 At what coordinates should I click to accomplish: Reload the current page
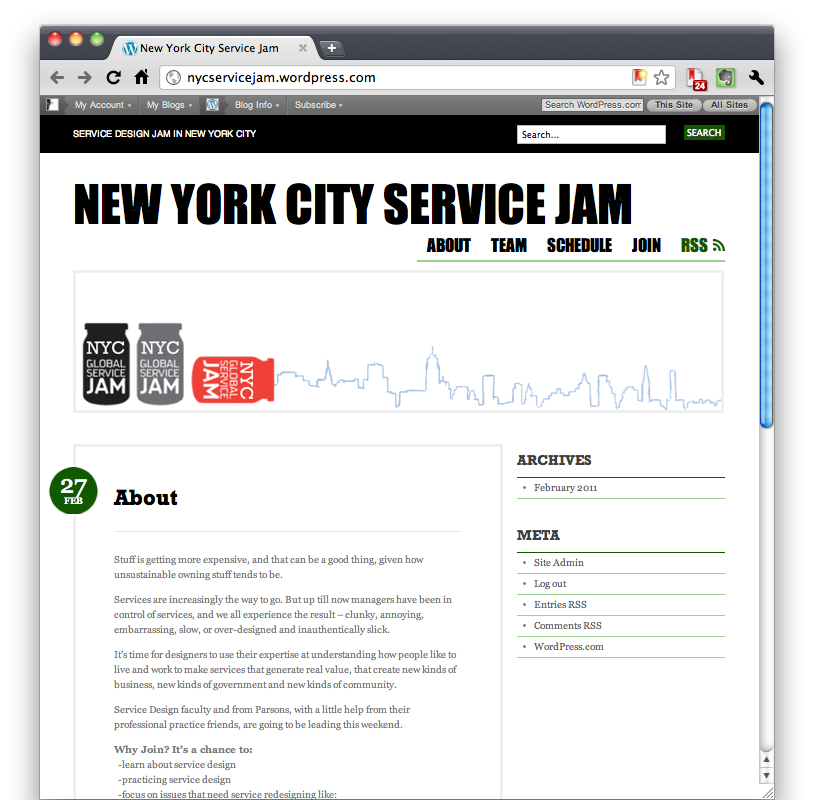coord(113,77)
